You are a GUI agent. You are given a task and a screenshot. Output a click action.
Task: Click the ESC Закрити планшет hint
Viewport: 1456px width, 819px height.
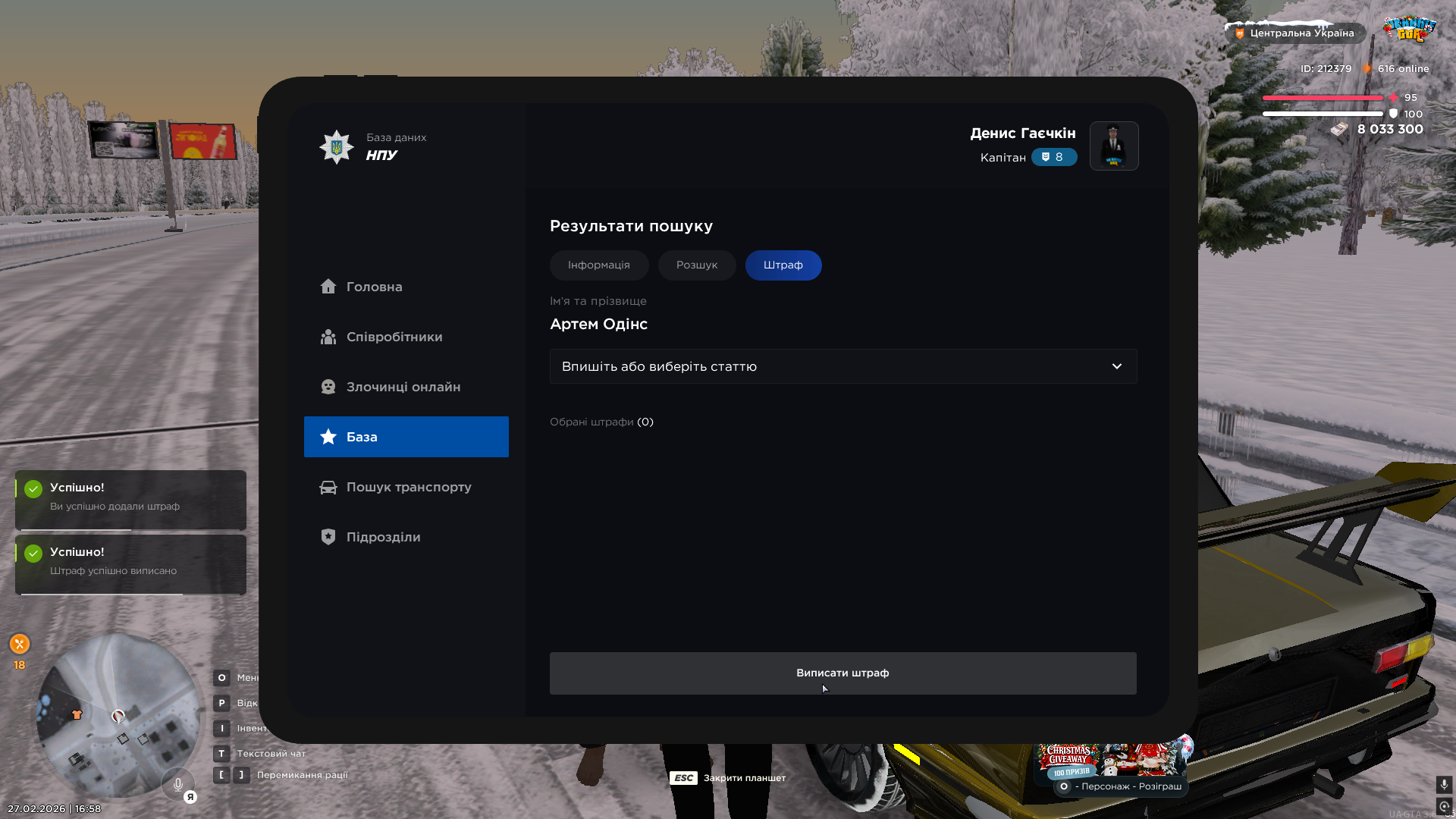(727, 778)
